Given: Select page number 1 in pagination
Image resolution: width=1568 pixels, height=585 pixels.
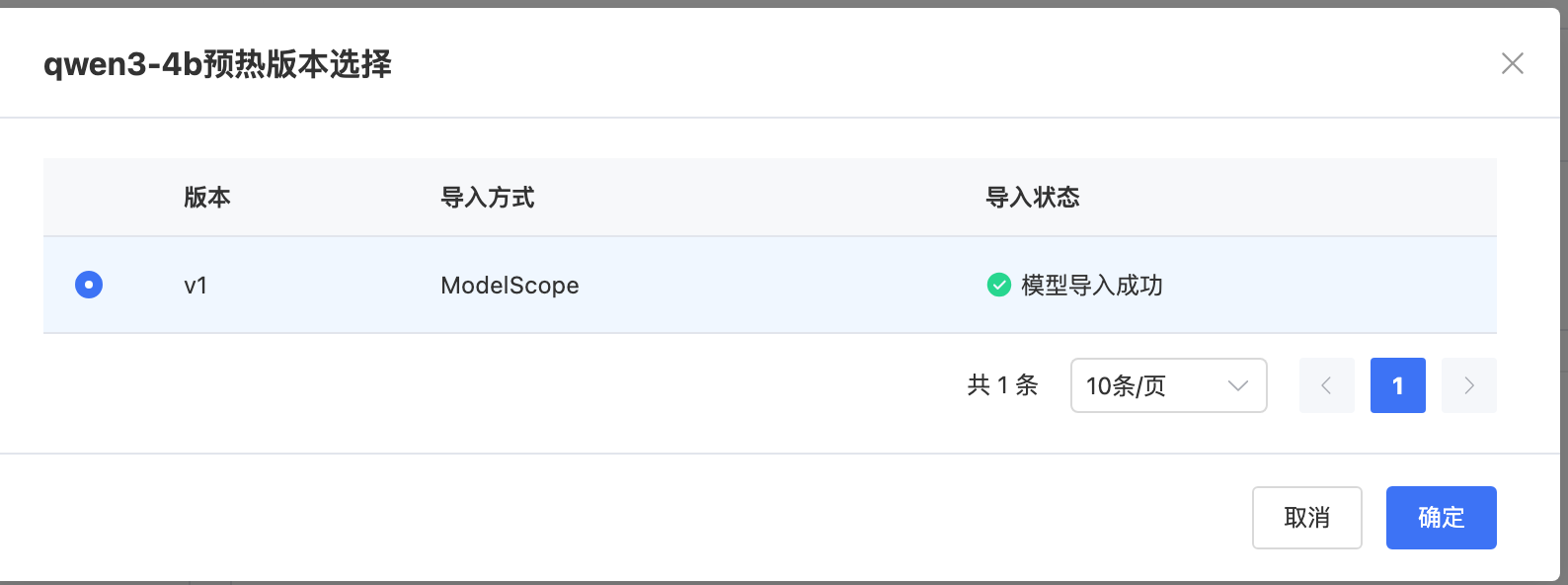Looking at the screenshot, I should tap(1397, 385).
